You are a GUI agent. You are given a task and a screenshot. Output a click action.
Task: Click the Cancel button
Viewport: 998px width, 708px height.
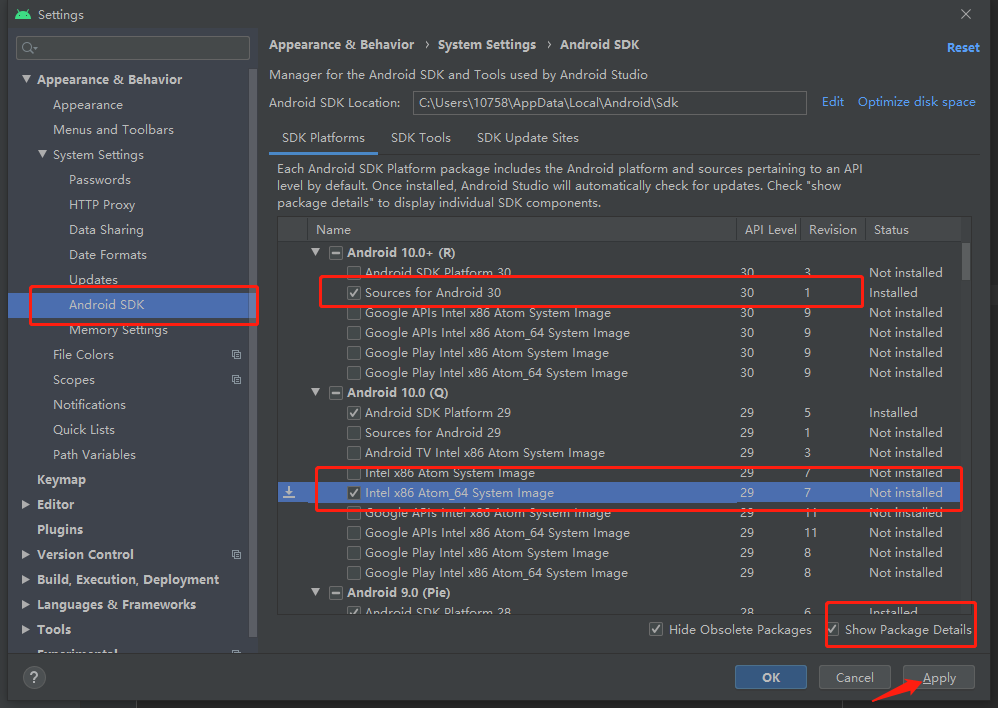click(x=854, y=677)
